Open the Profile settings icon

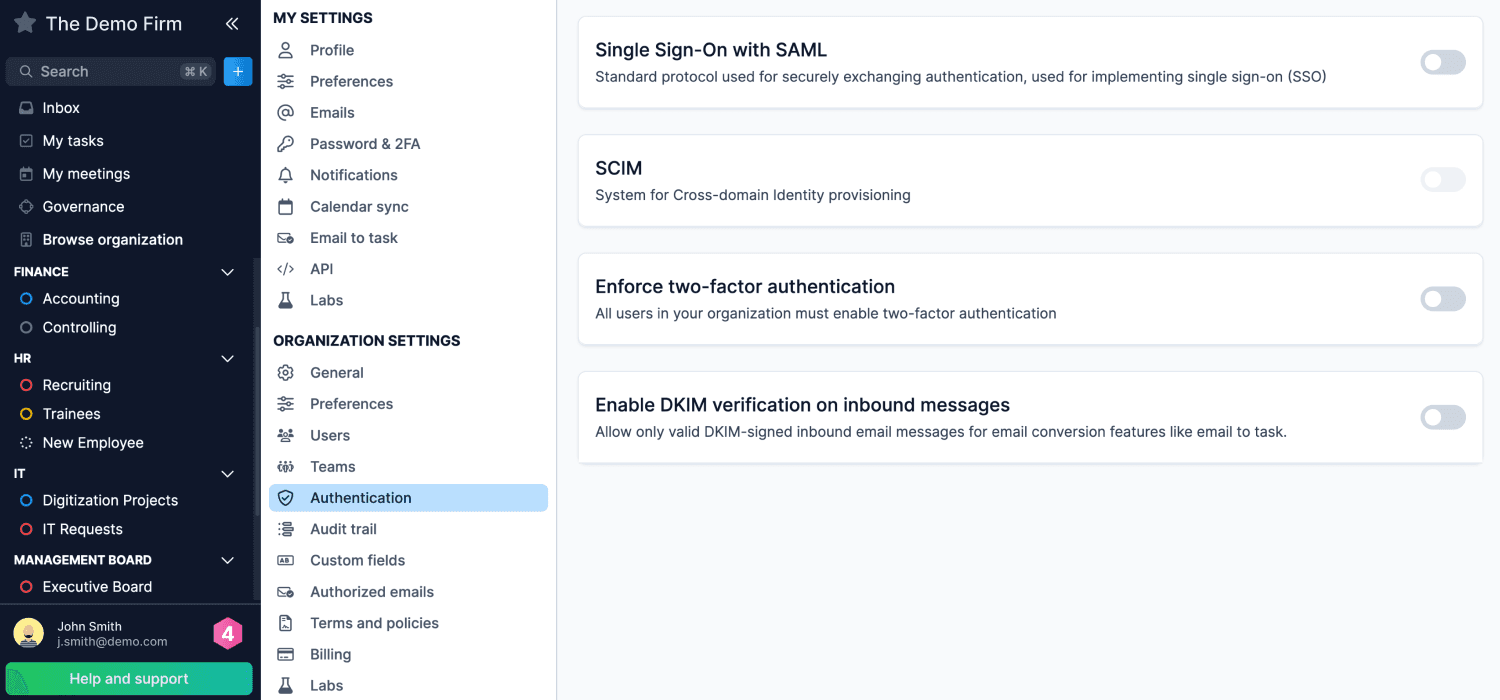[286, 49]
